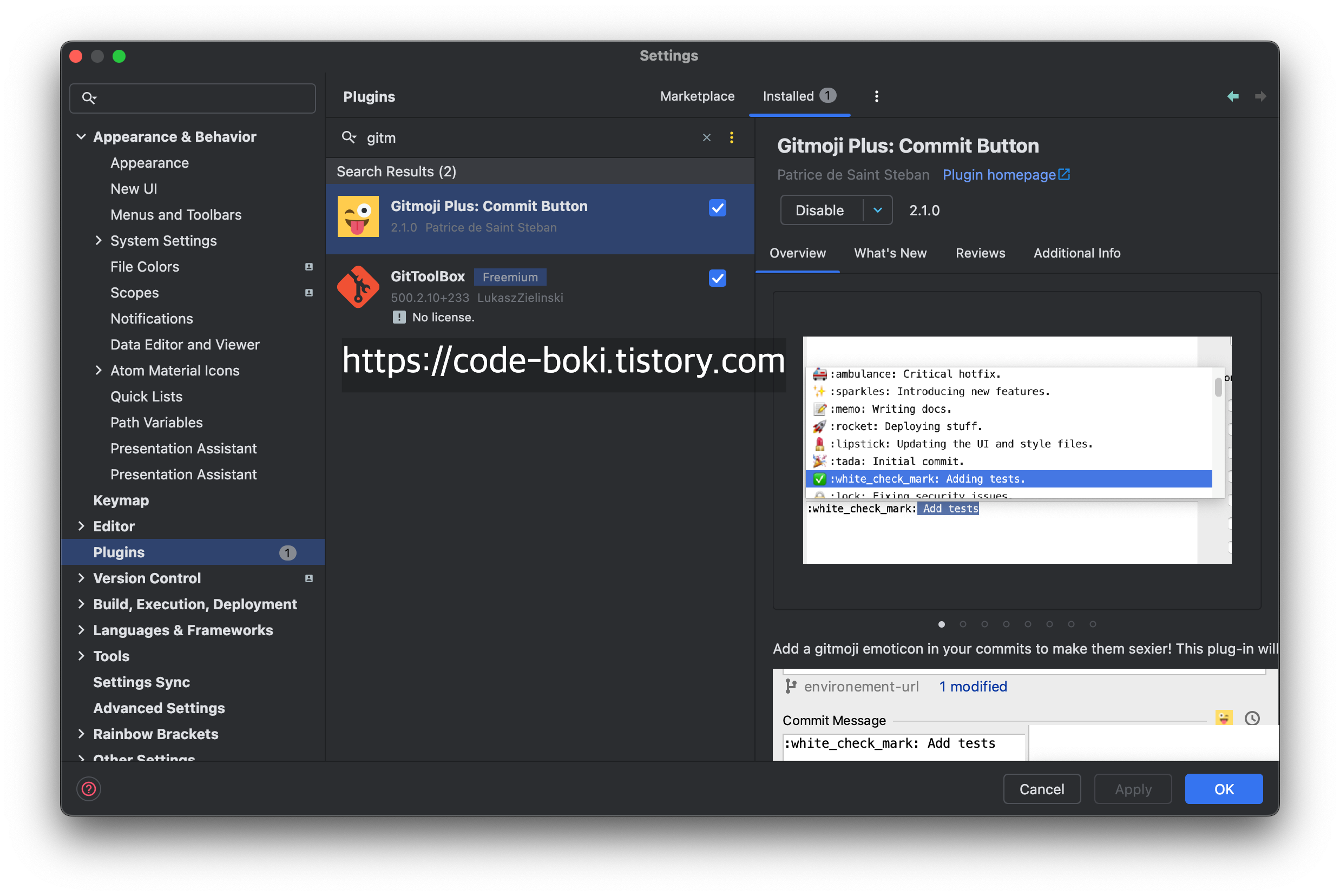Collapse Appearance & Behavior section
The width and height of the screenshot is (1340, 896).
tap(81, 136)
